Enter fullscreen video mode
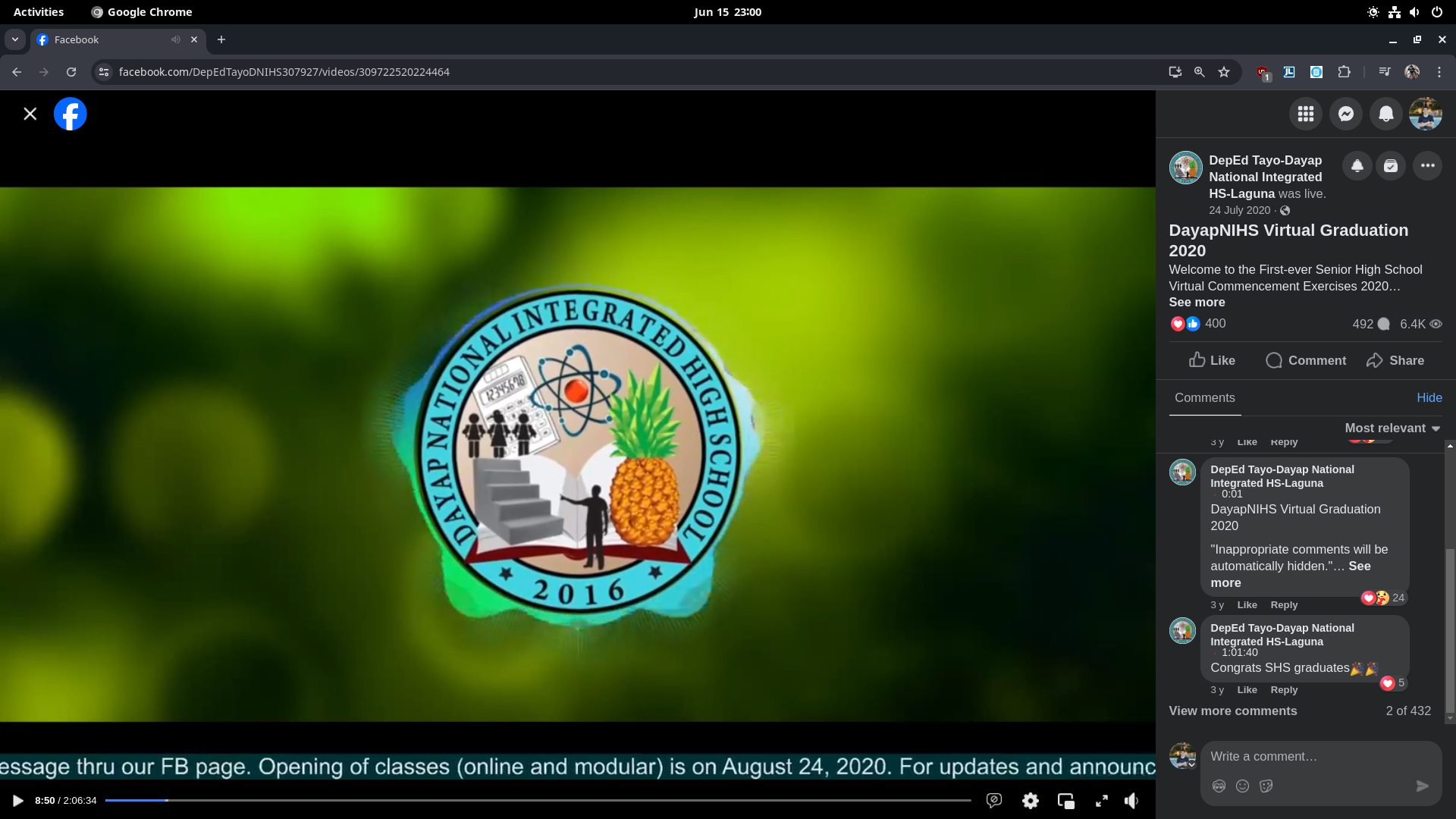The width and height of the screenshot is (1456, 819). (1102, 801)
